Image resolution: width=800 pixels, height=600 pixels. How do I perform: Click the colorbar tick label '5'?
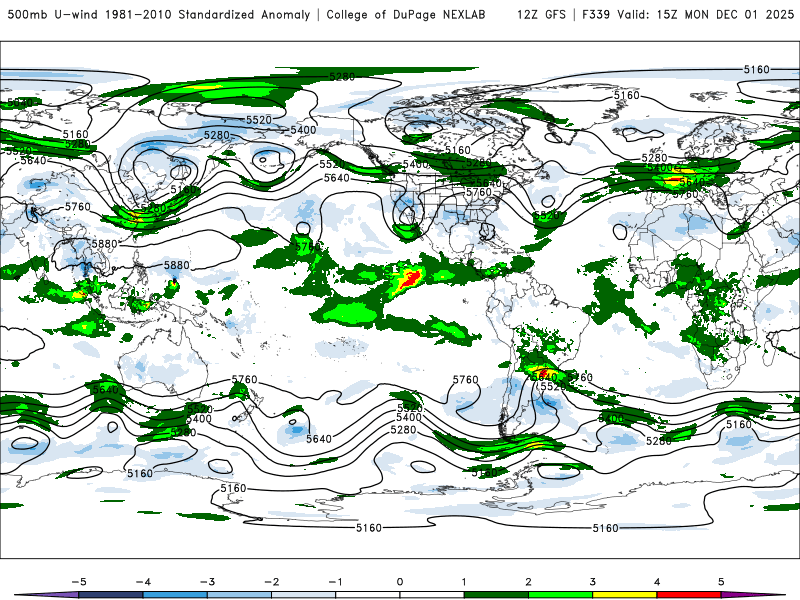(x=721, y=582)
